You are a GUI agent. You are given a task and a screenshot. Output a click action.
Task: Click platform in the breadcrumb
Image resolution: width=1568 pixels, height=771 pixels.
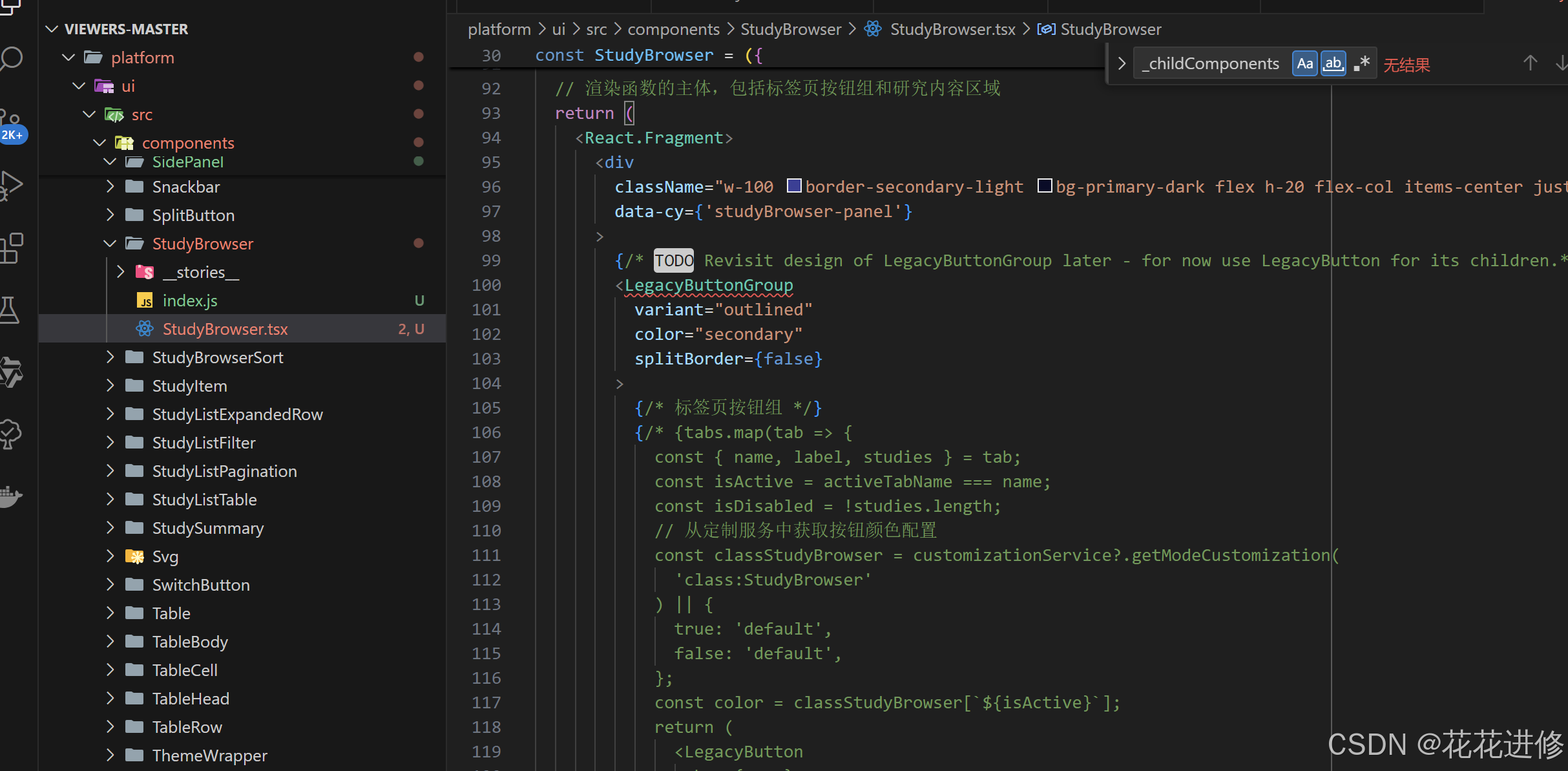pos(499,29)
